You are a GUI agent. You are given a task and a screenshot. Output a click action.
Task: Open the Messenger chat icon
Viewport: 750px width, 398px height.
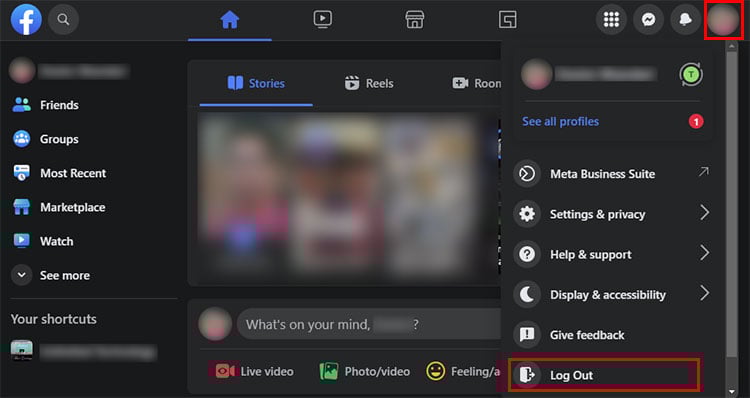[x=649, y=20]
